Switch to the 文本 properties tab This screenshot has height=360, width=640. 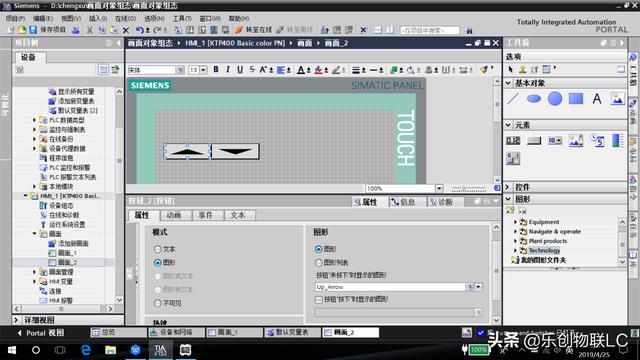point(238,215)
